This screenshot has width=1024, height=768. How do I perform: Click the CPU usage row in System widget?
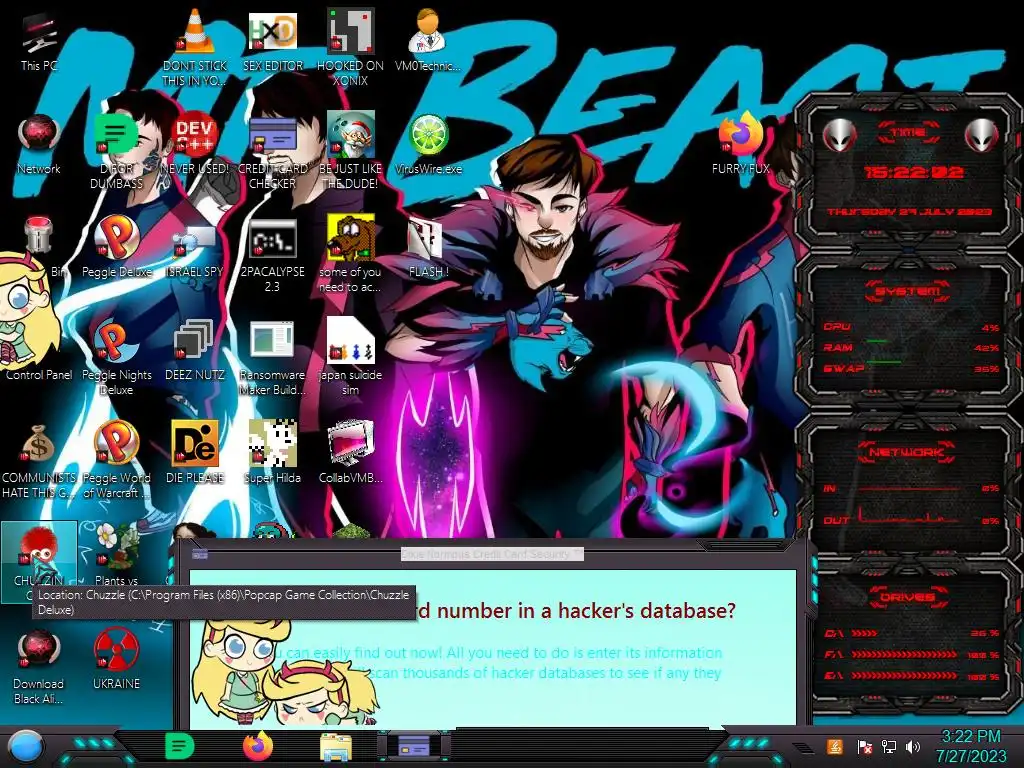(x=911, y=327)
